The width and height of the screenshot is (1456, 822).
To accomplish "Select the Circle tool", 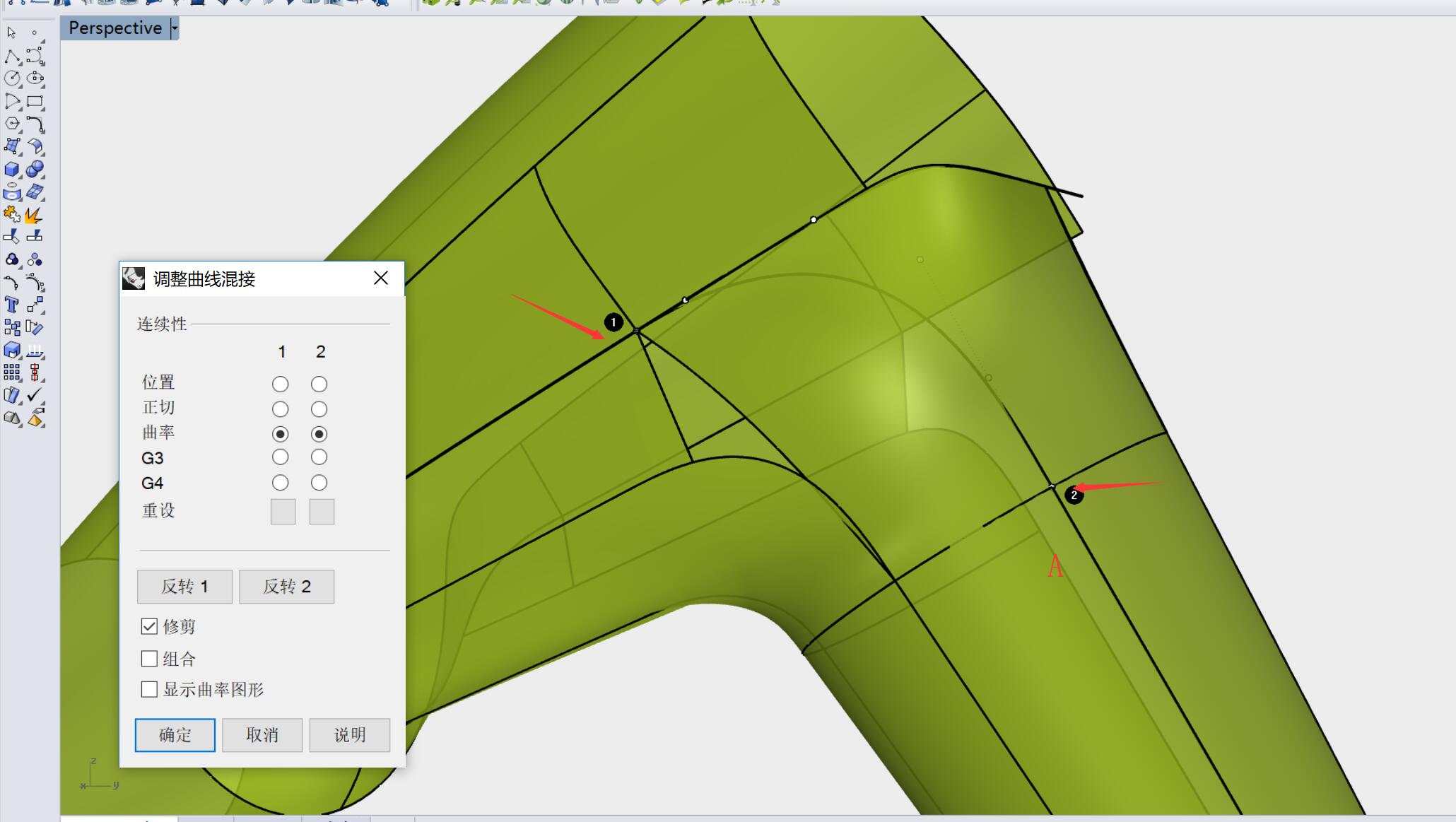I will click(12, 78).
